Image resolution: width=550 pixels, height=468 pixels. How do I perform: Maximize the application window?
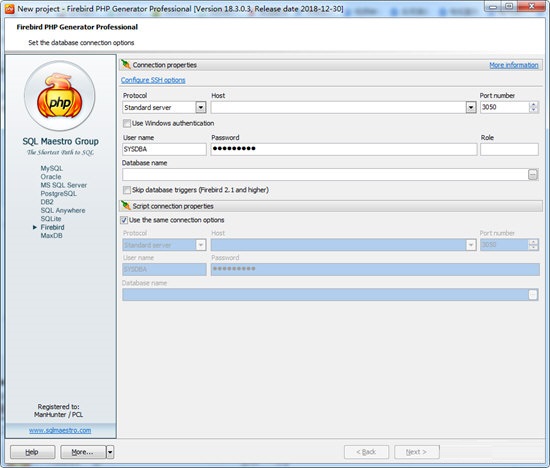click(x=509, y=6)
